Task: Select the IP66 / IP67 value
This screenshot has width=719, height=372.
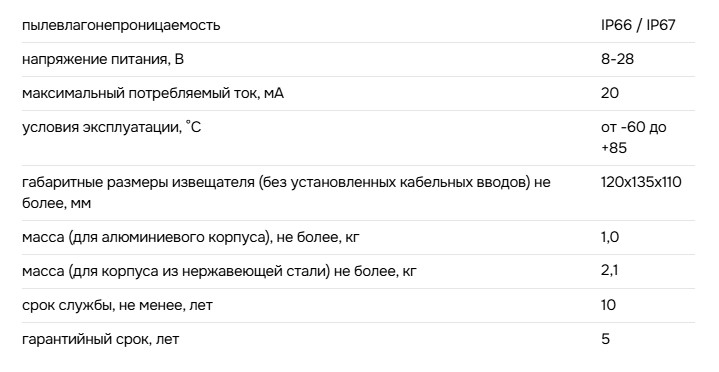Action: pyautogui.click(x=638, y=25)
